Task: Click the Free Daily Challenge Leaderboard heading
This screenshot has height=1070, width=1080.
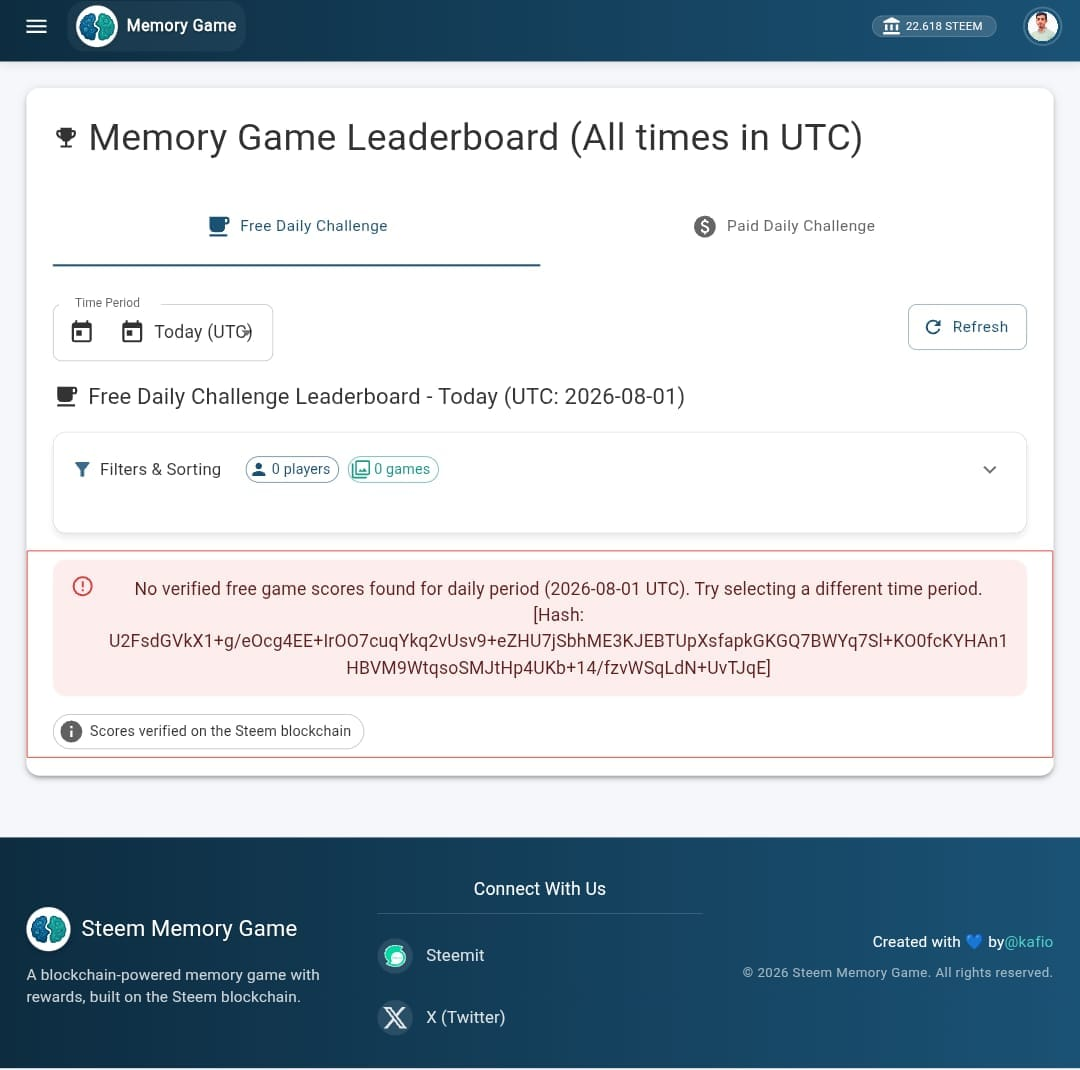Action: pos(386,397)
